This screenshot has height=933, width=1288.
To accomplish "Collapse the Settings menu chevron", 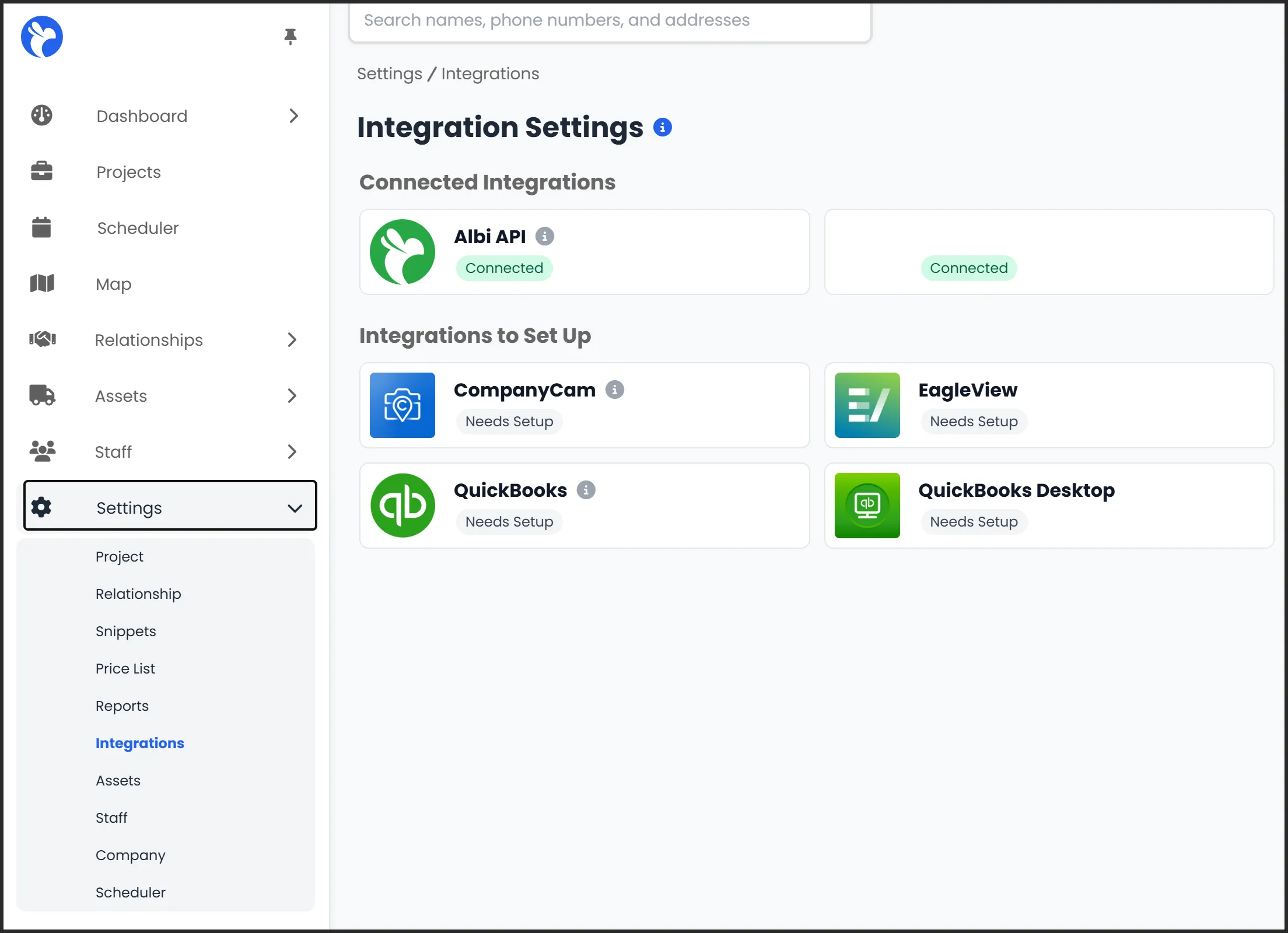I will pos(295,508).
